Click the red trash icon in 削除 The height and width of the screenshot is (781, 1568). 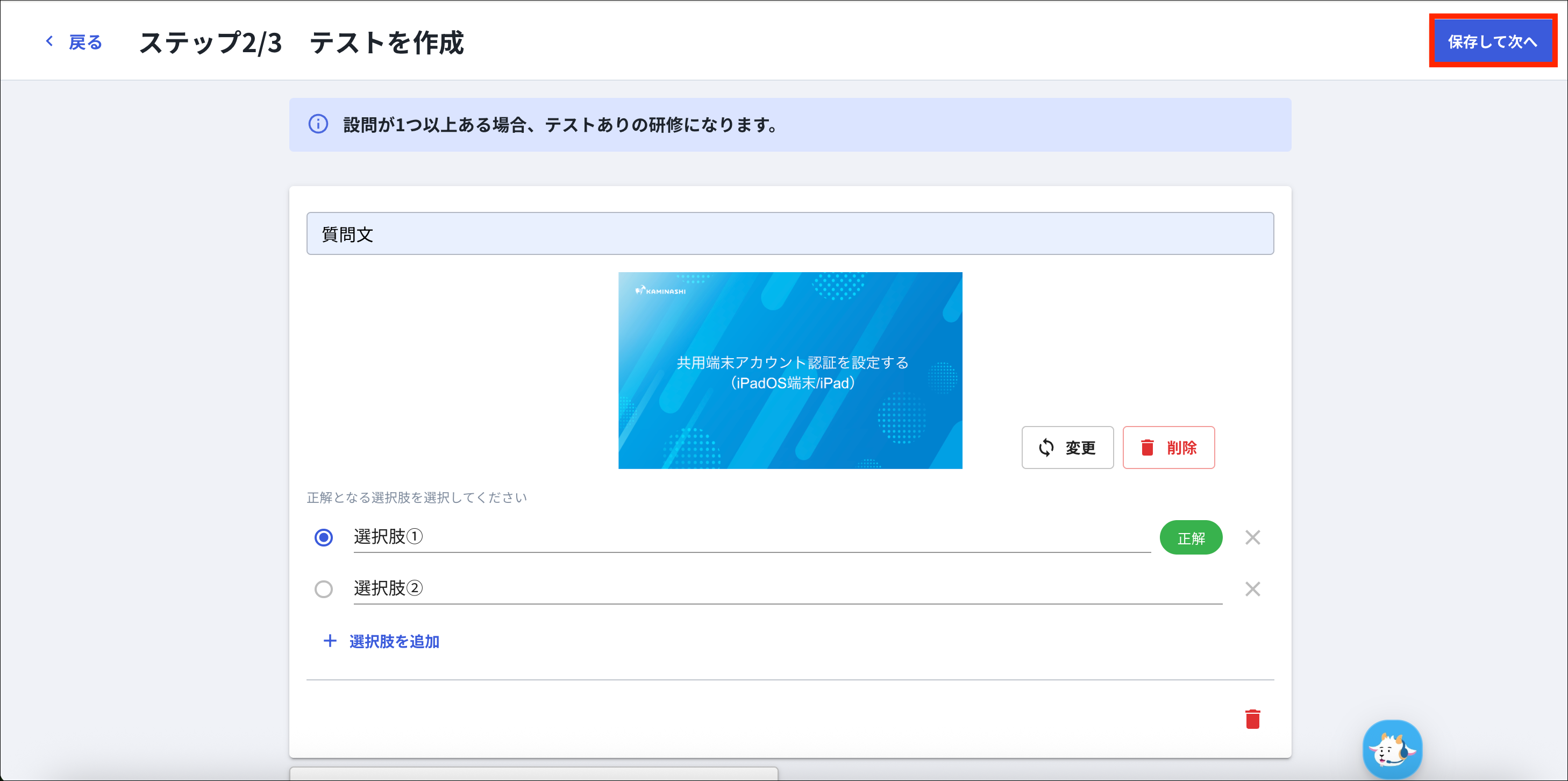click(x=1147, y=448)
